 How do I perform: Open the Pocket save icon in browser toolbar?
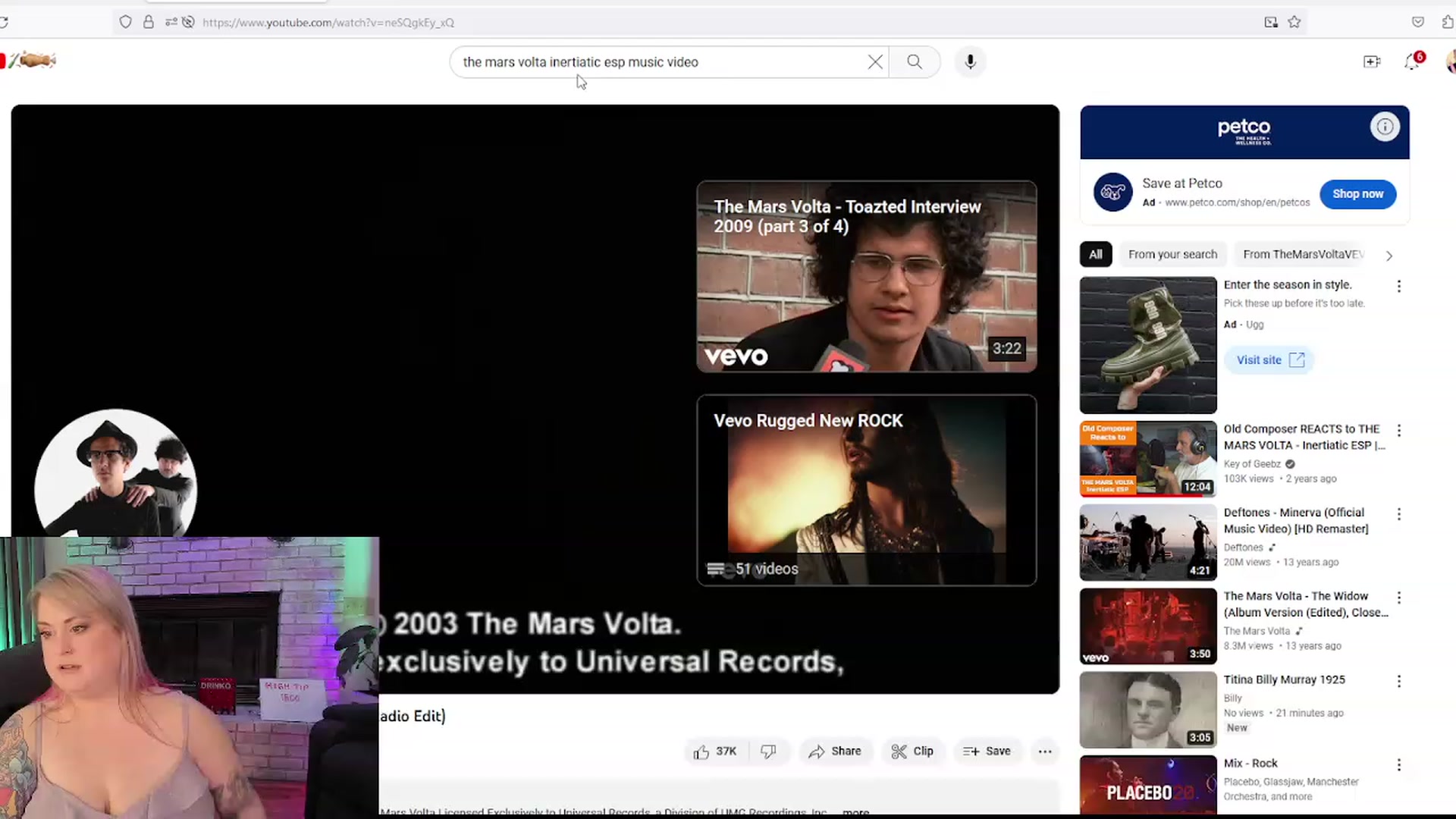tap(1417, 22)
